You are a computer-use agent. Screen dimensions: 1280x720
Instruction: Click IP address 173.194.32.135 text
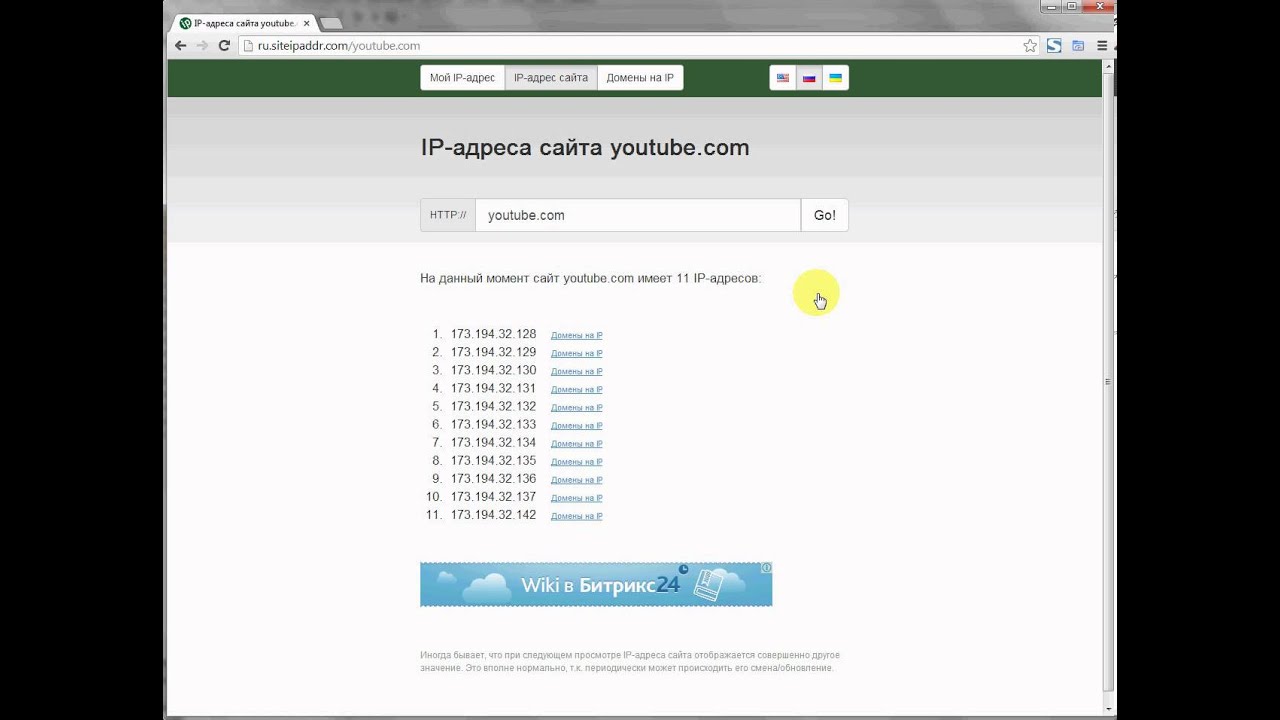pyautogui.click(x=493, y=460)
